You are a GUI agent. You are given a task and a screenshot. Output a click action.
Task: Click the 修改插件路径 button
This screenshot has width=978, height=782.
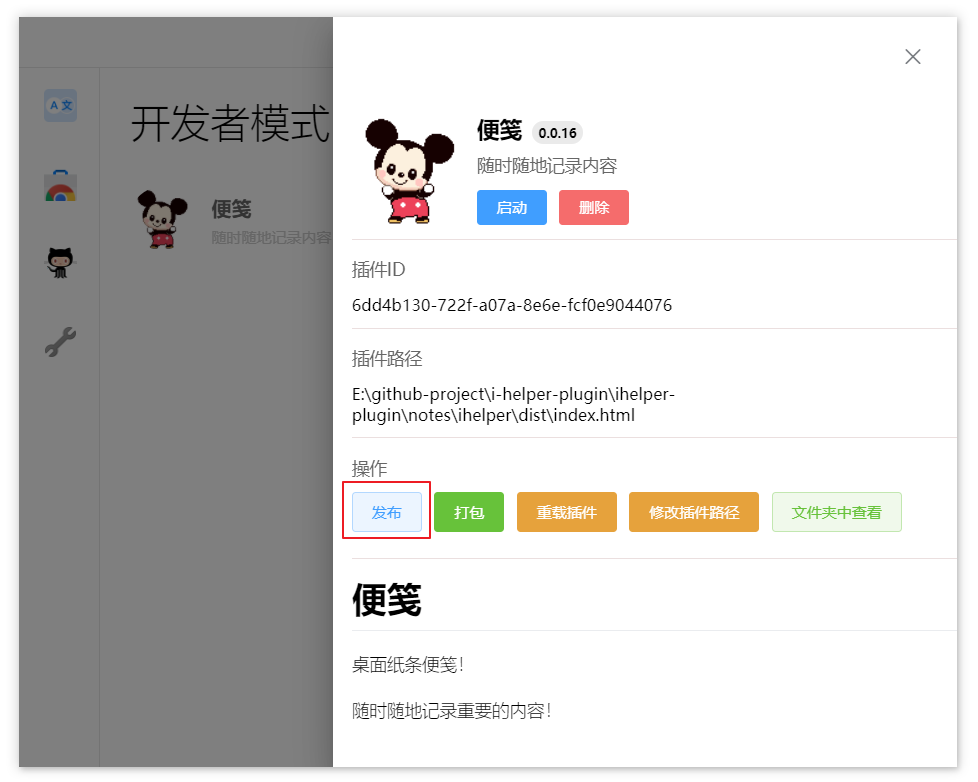[x=694, y=512]
